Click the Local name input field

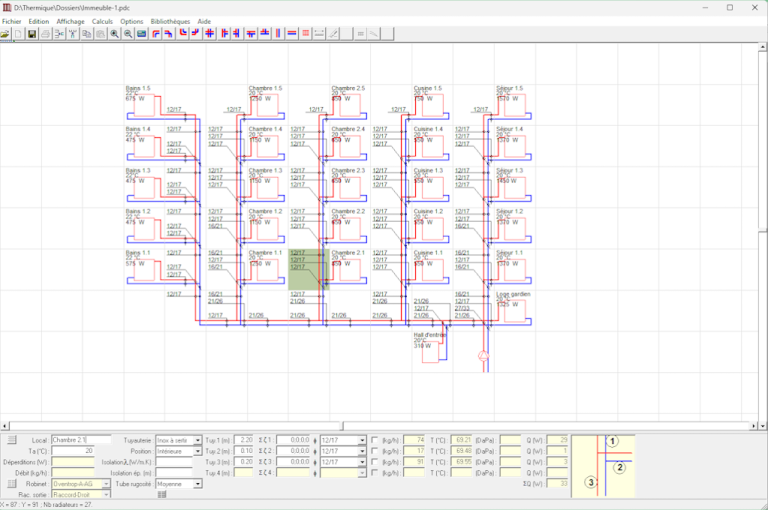80,440
